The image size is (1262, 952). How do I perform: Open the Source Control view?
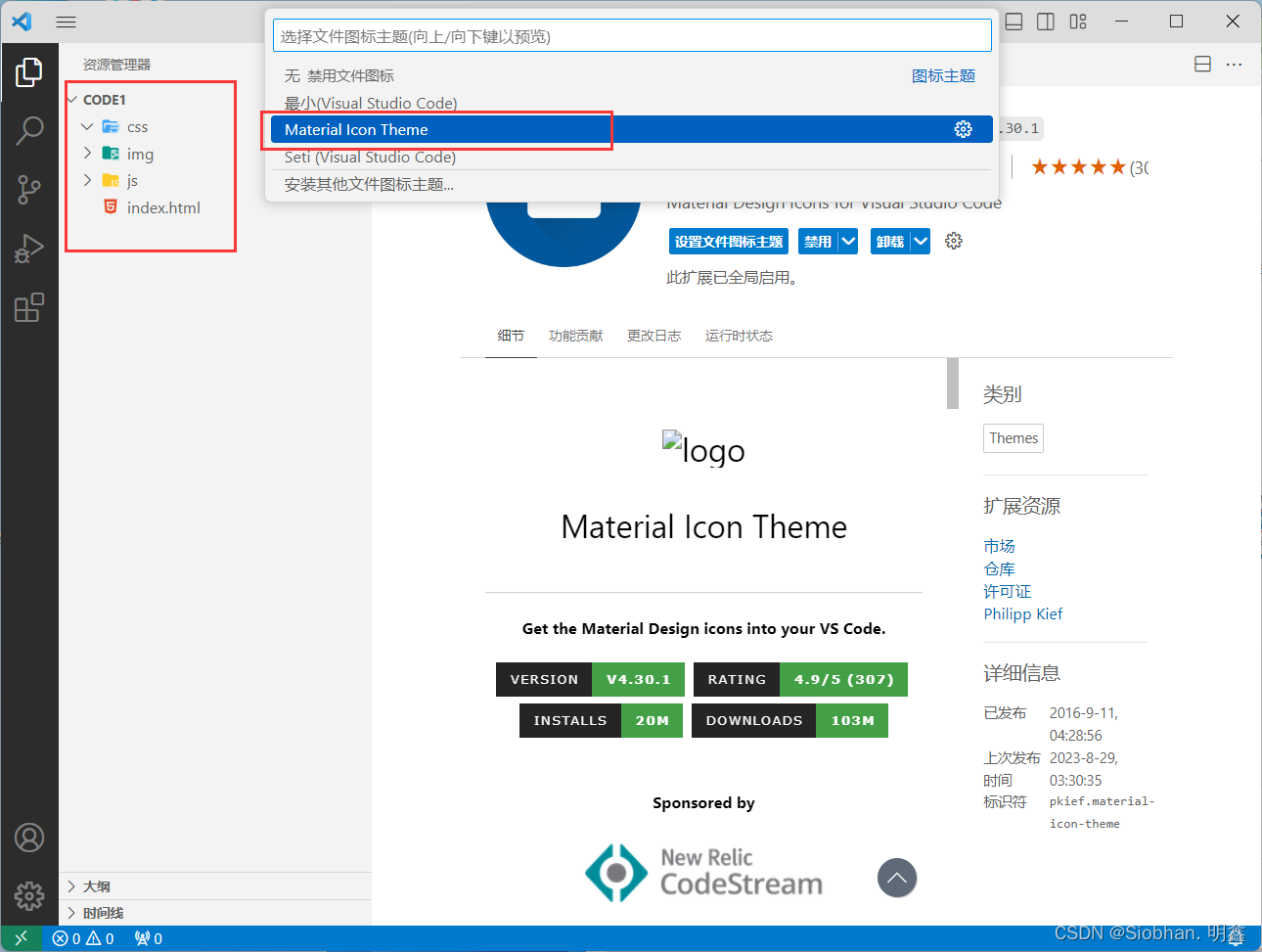tap(29, 190)
